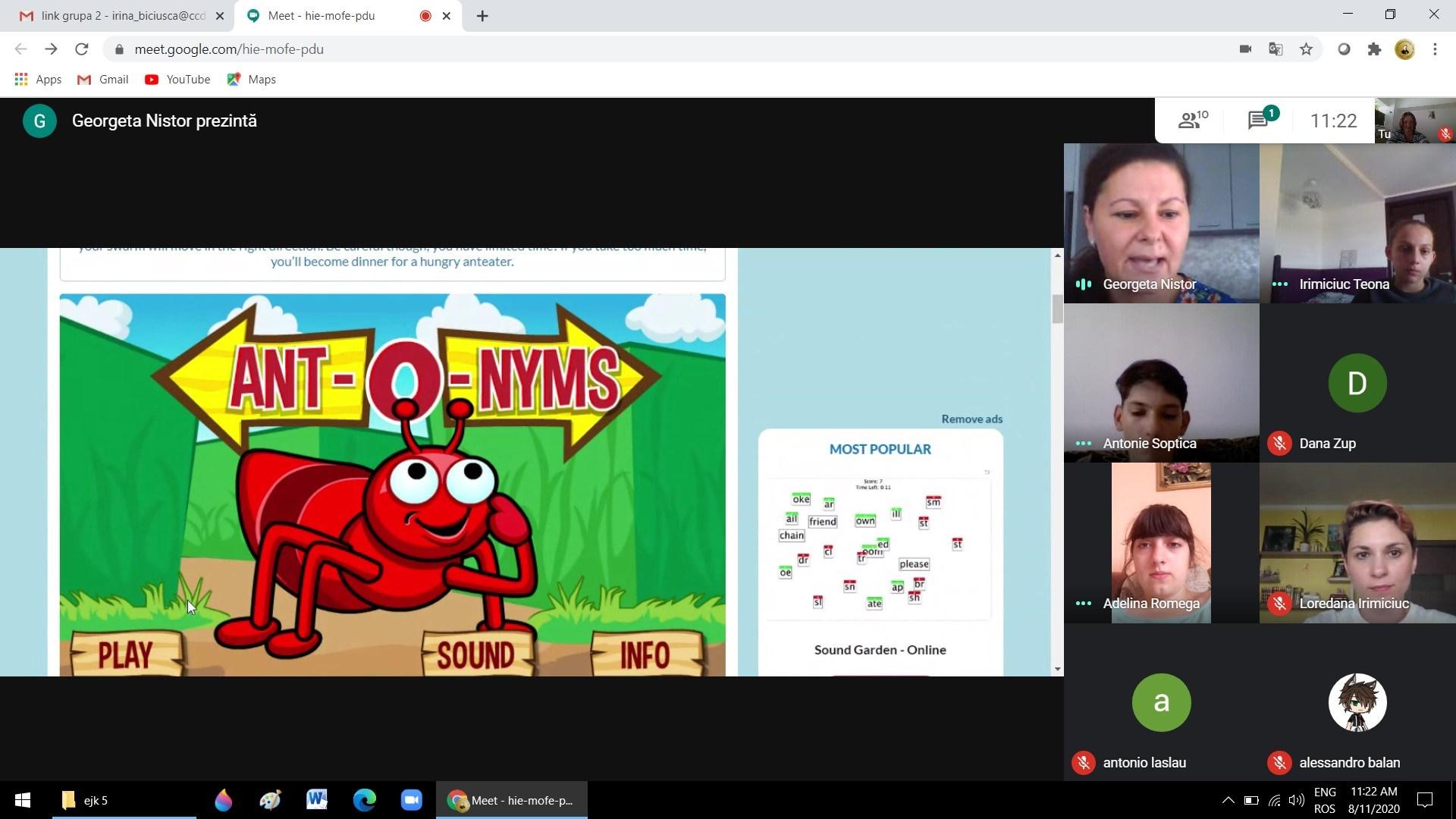The image size is (1456, 819).
Task: Click the SOUND sign in the game
Action: point(476,654)
